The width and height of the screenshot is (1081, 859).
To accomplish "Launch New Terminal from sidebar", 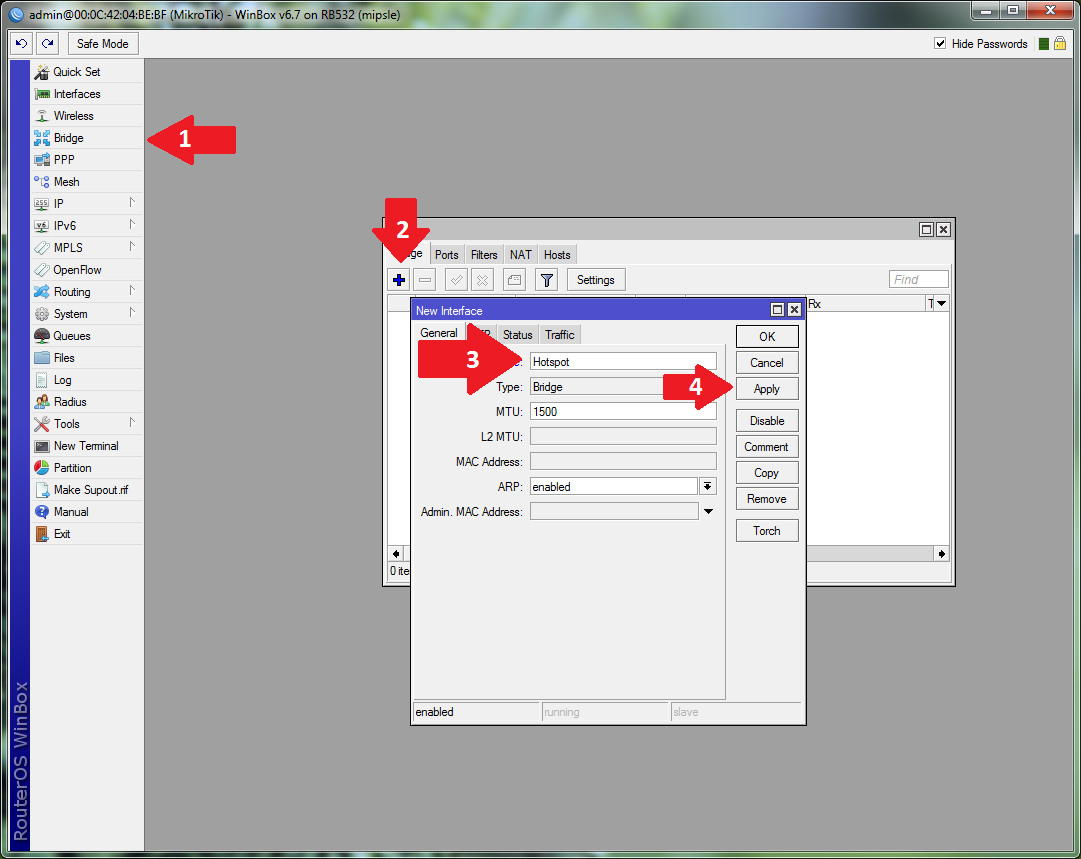I will point(87,446).
